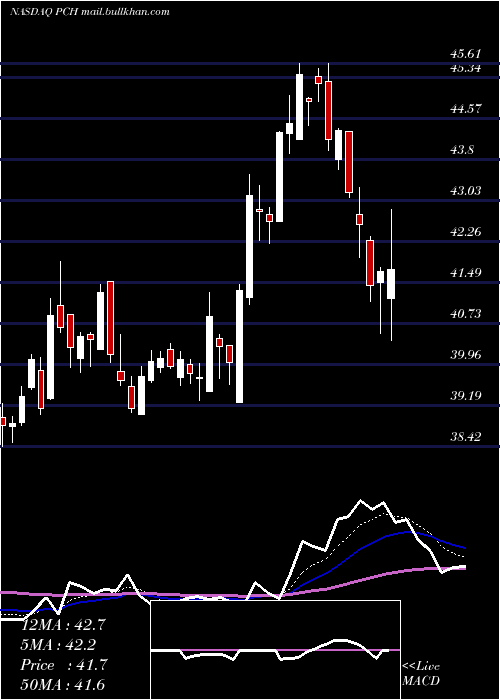Click the NASDAQ PCH chart title text
The width and height of the screenshot is (500, 700).
pyautogui.click(x=90, y=12)
